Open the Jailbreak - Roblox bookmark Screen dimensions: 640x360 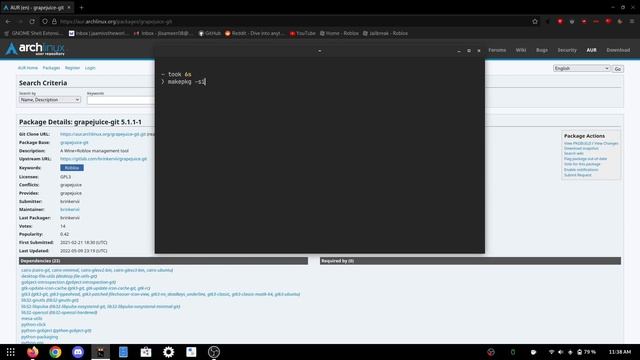point(385,33)
